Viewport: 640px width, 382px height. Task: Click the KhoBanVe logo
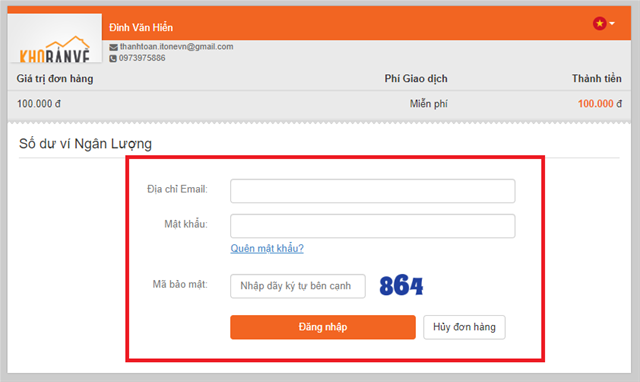[55, 38]
